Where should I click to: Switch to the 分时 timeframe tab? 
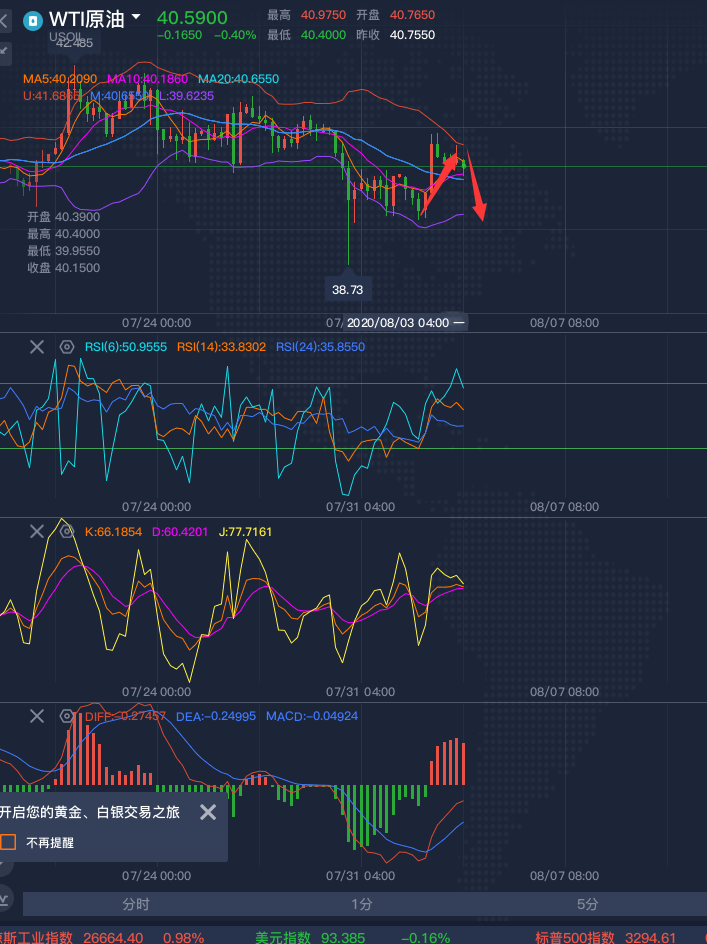pyautogui.click(x=136, y=904)
